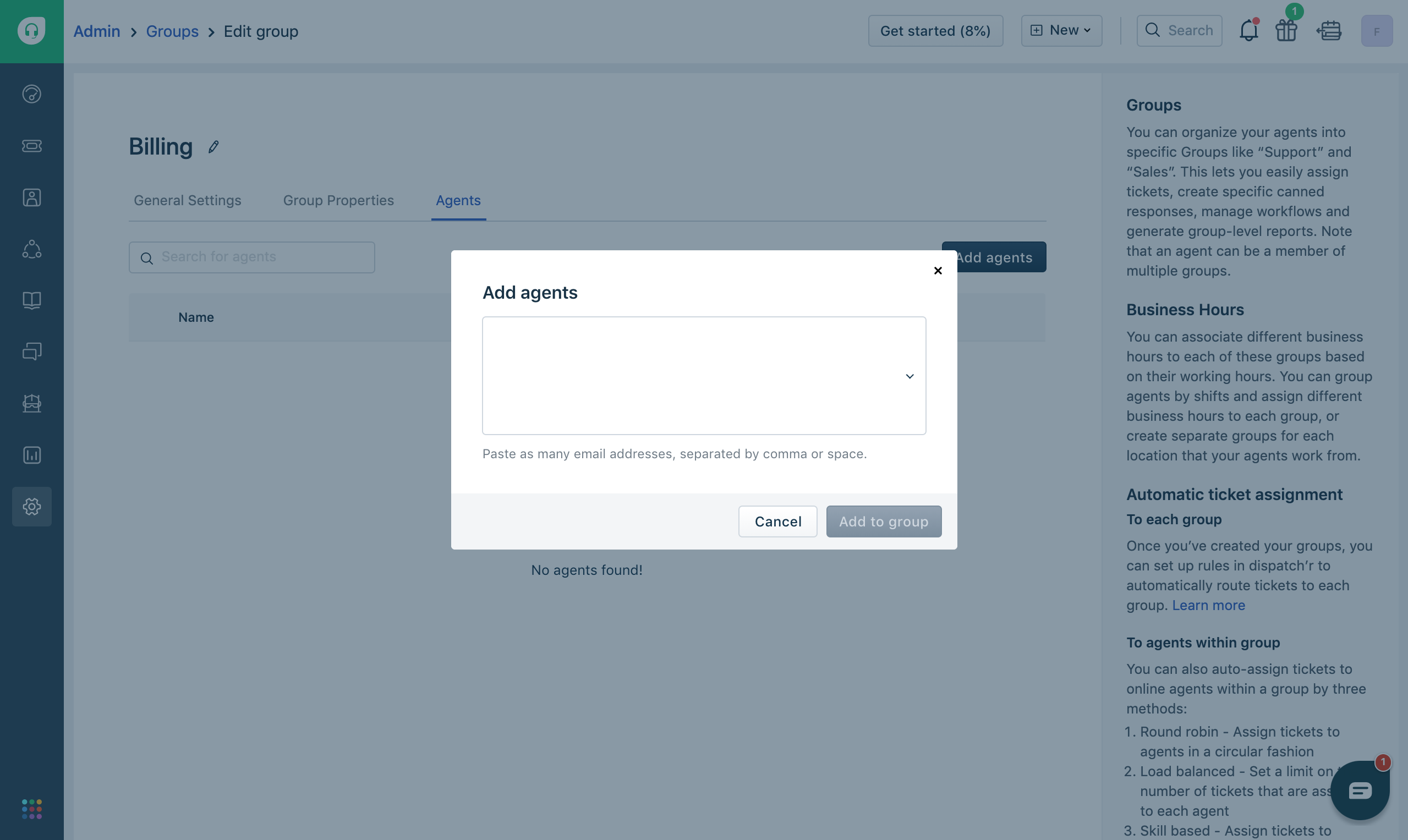Open the chat widget bubble
1408x840 pixels.
[x=1360, y=790]
